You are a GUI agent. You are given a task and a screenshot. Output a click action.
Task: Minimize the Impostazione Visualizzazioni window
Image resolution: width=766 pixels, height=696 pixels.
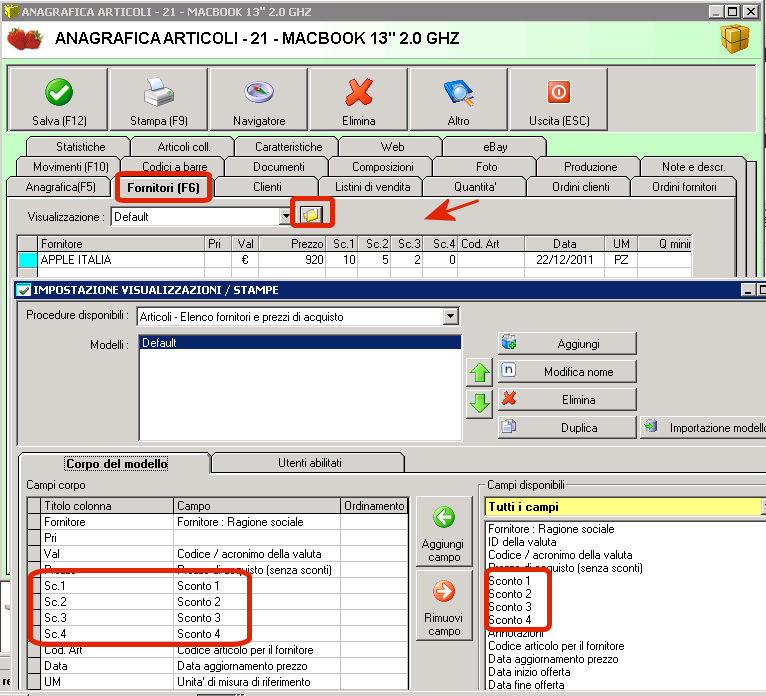tap(747, 290)
